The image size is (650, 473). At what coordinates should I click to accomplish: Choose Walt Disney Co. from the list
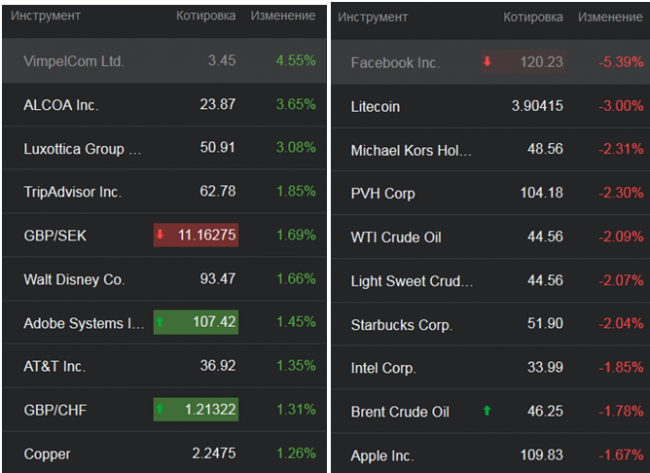tap(74, 279)
